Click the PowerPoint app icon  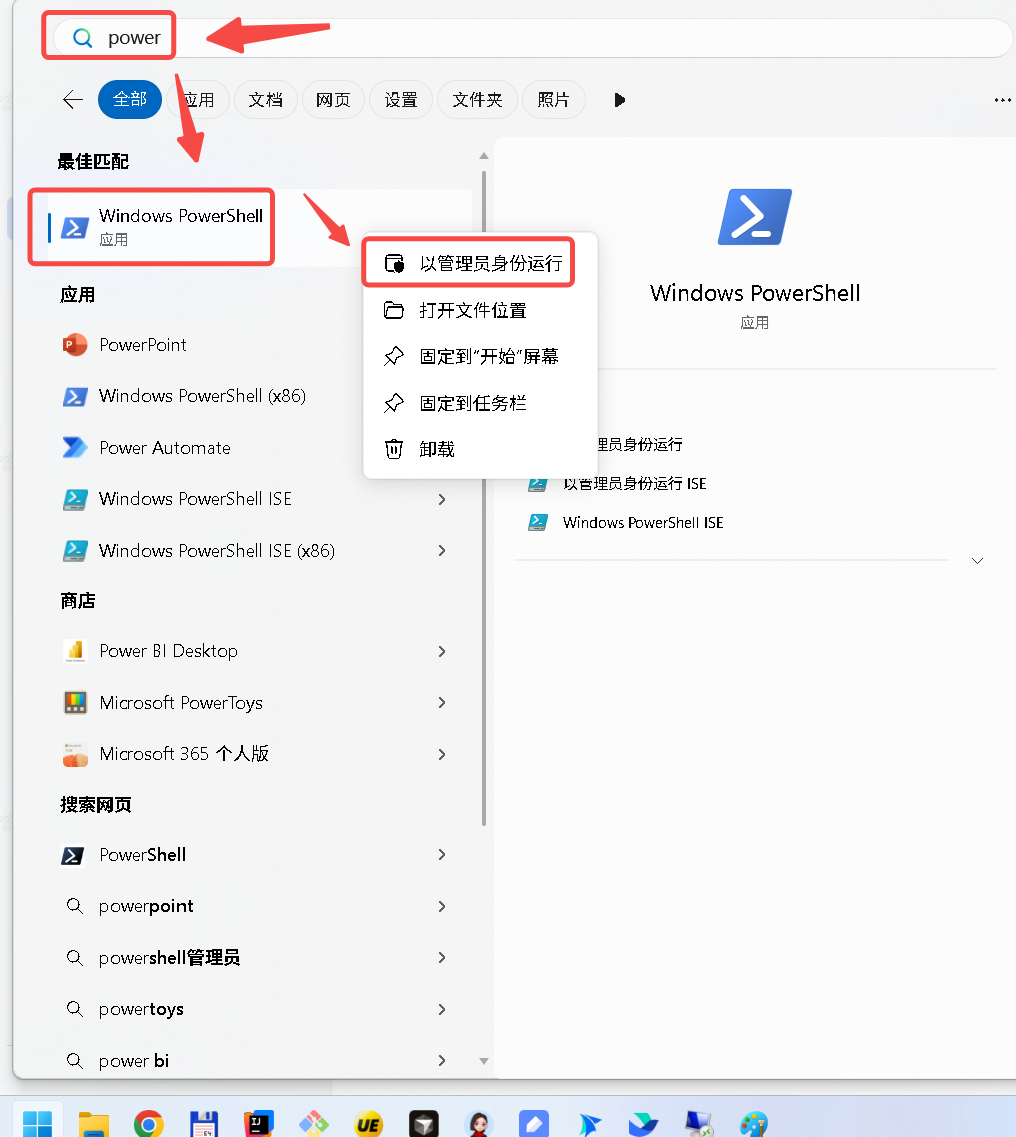coord(75,345)
